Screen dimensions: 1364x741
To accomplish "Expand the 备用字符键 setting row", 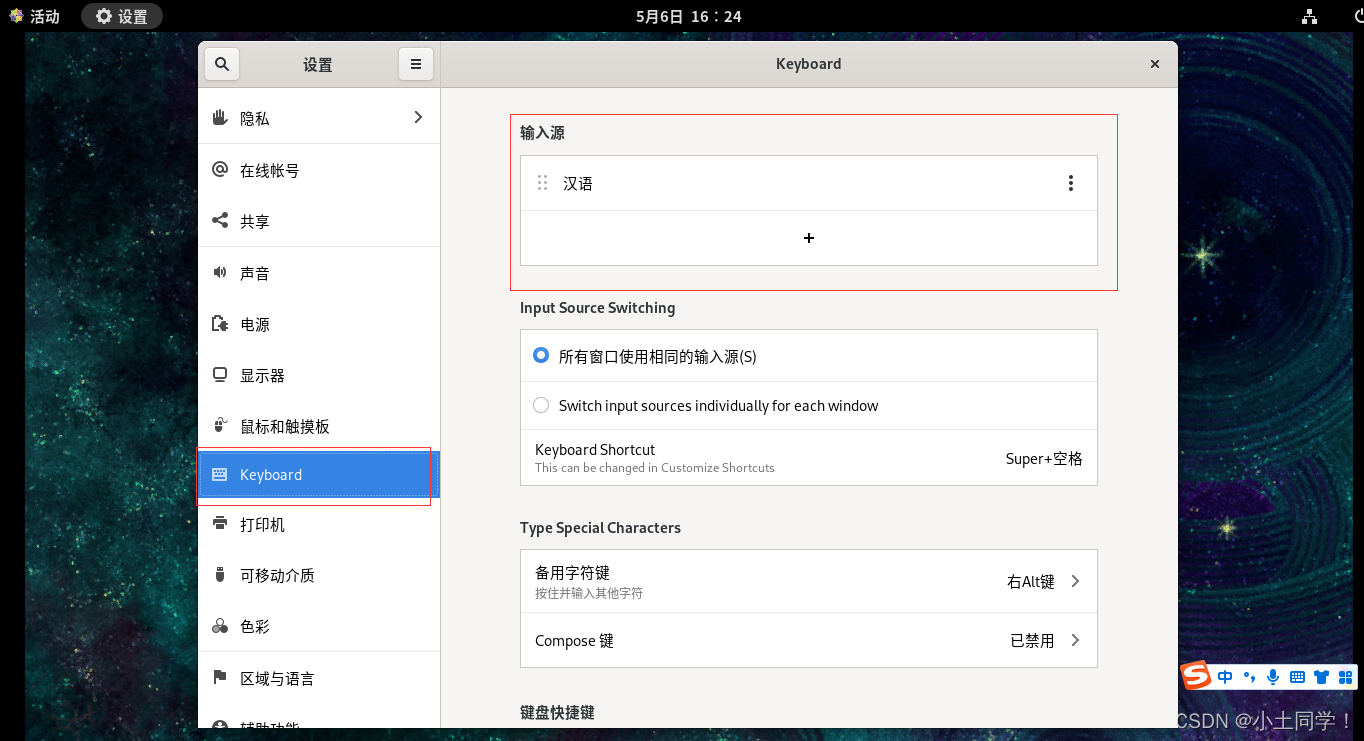I will click(808, 581).
